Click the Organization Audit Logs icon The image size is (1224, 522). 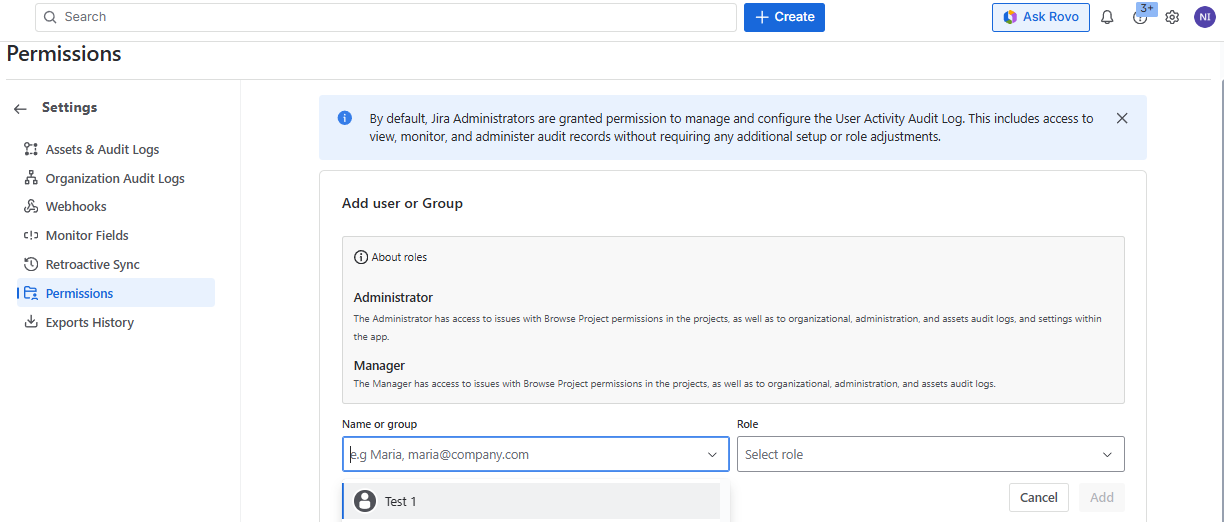pos(31,179)
